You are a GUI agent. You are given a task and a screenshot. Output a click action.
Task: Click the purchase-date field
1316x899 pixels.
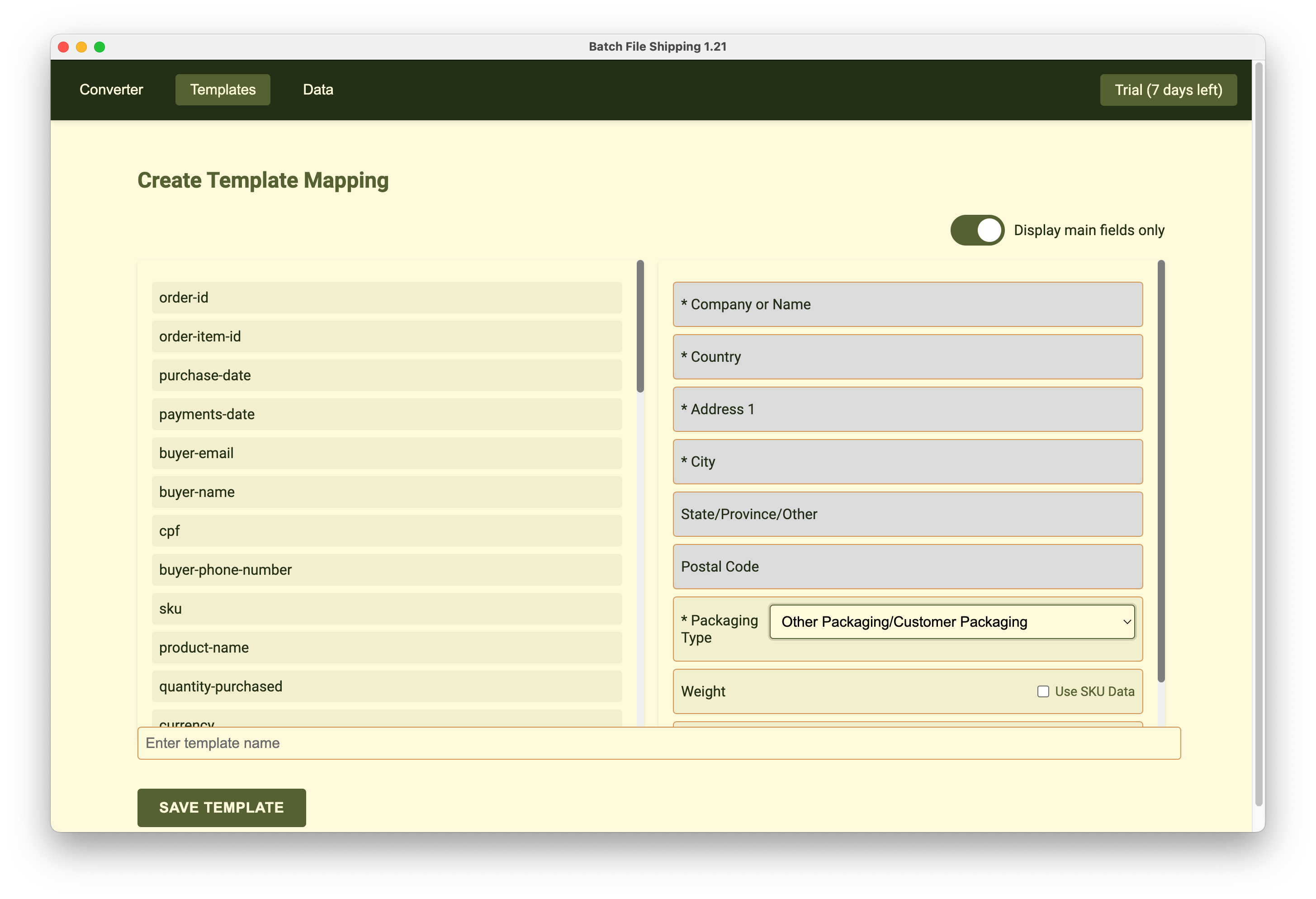coord(387,375)
